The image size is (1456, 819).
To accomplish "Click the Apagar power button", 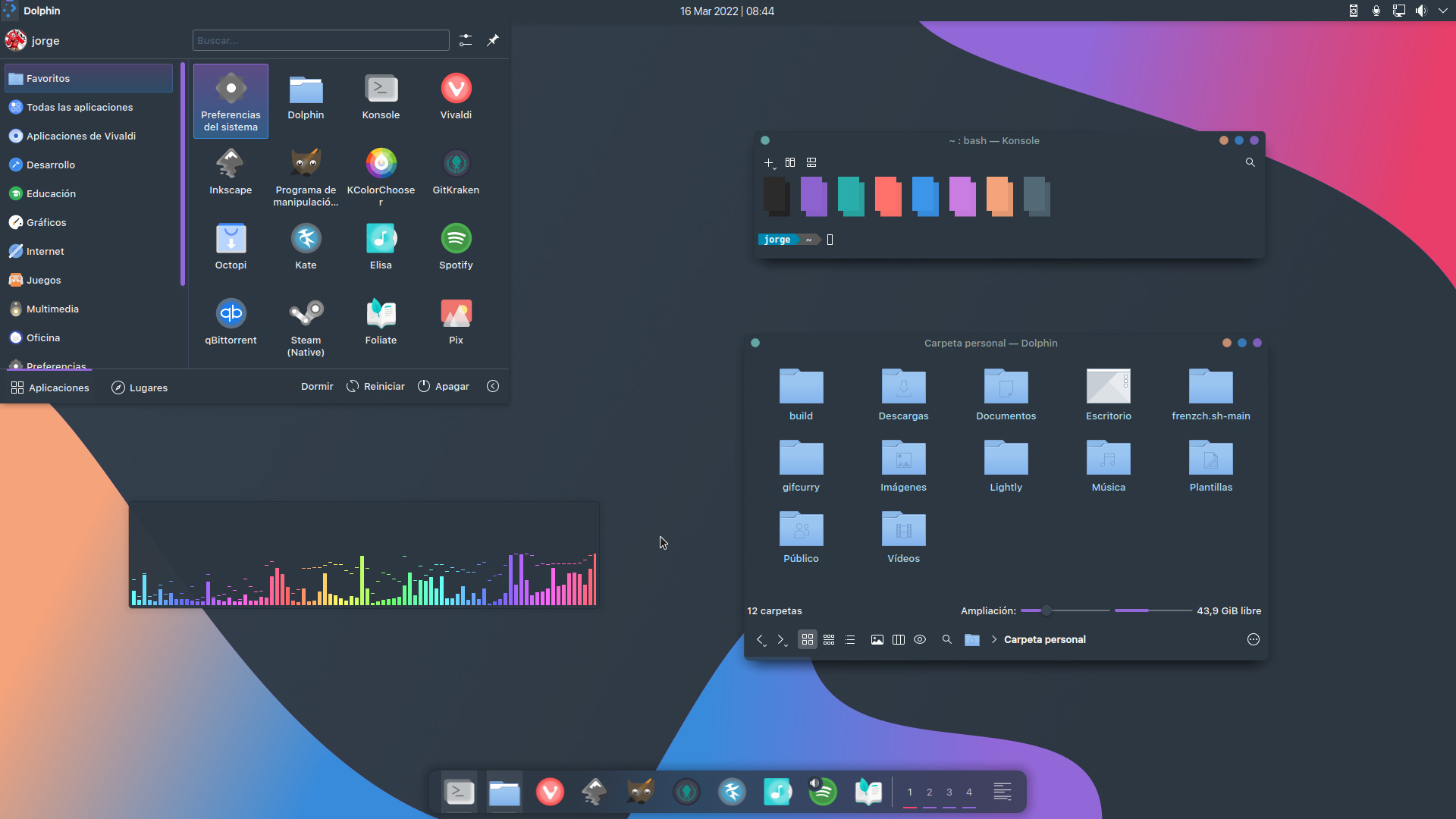I will tap(444, 386).
